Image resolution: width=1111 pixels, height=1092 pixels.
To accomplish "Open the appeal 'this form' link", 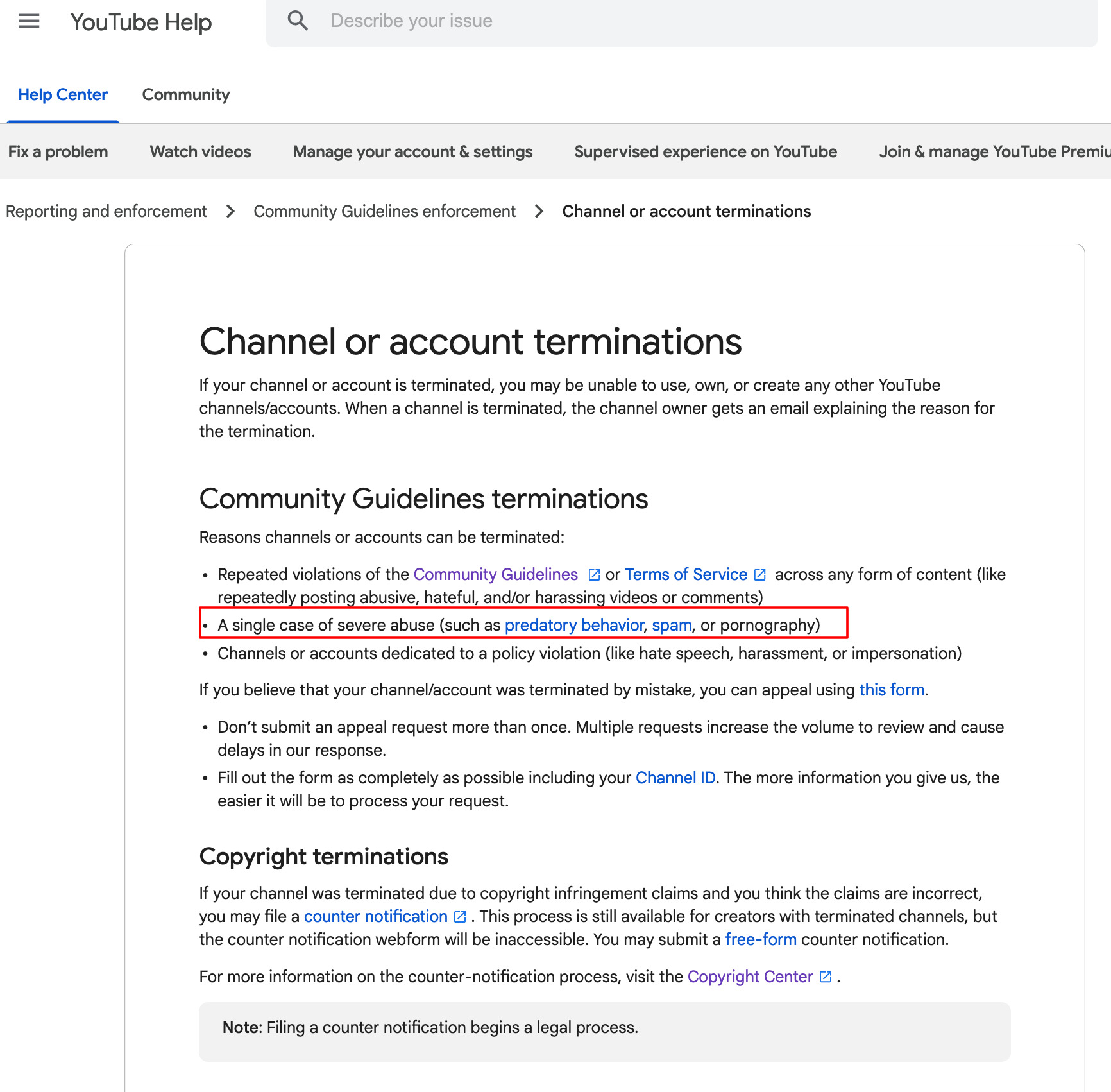I will click(x=892, y=690).
